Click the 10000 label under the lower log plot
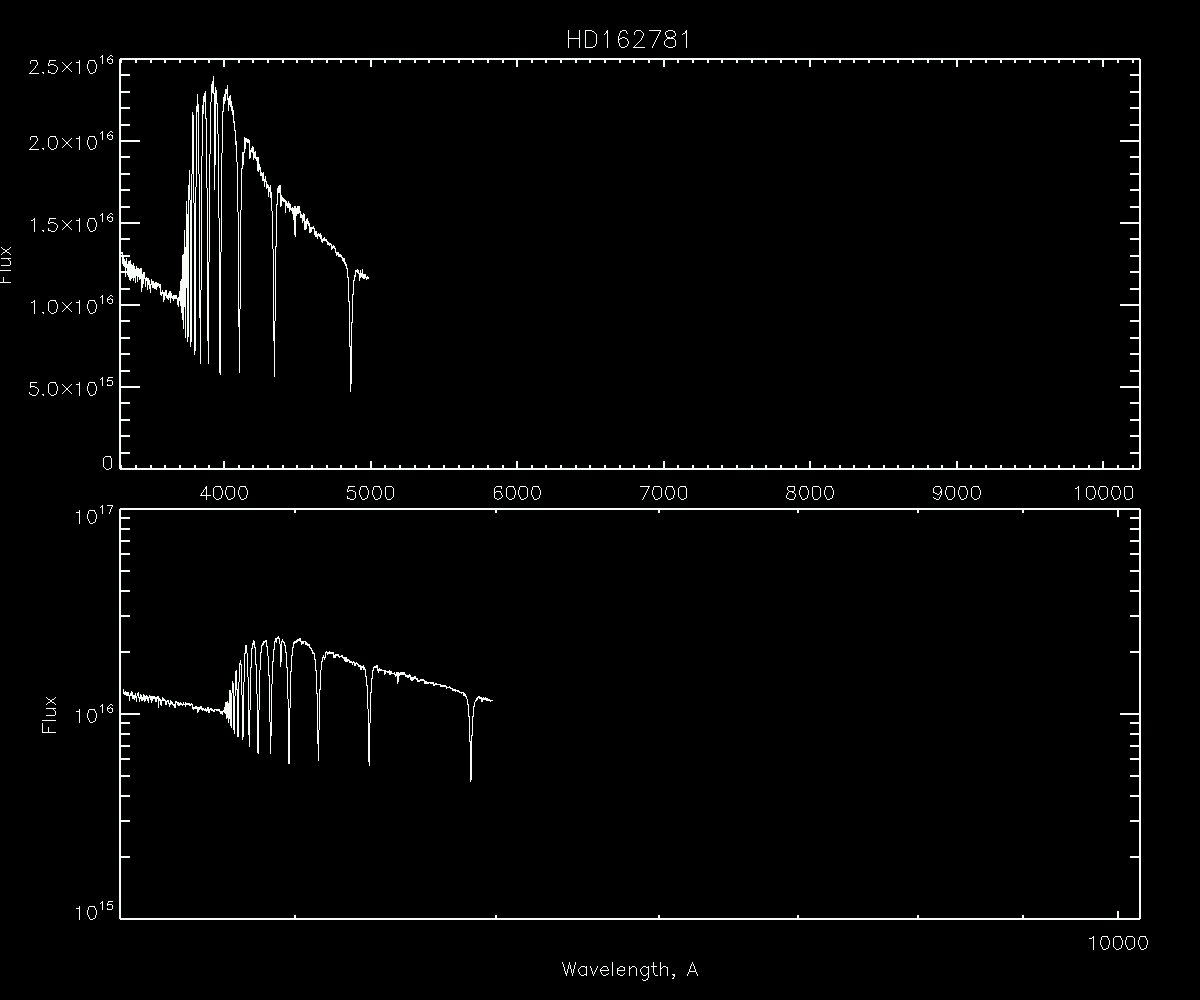Viewport: 1200px width, 1000px height. (x=1118, y=942)
